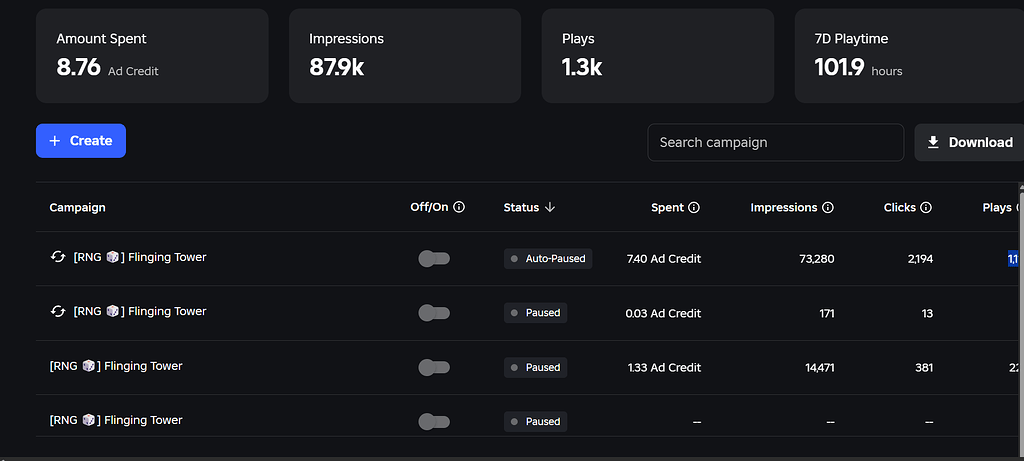The width and height of the screenshot is (1024, 461).
Task: Enable the campaign that spent 0.03 Ad Credit
Action: pos(434,313)
